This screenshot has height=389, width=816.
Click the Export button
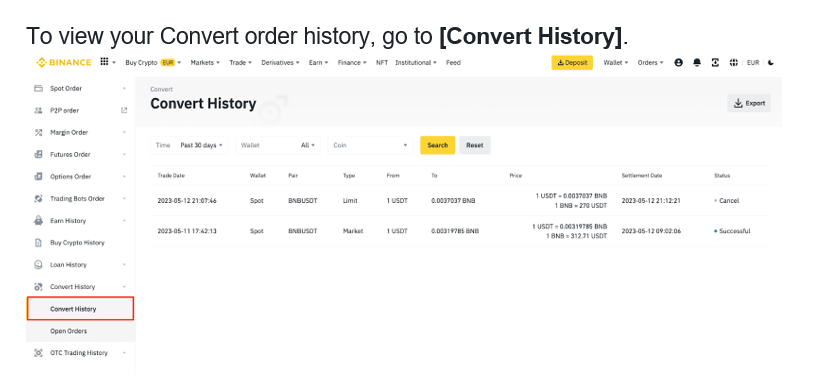749,103
